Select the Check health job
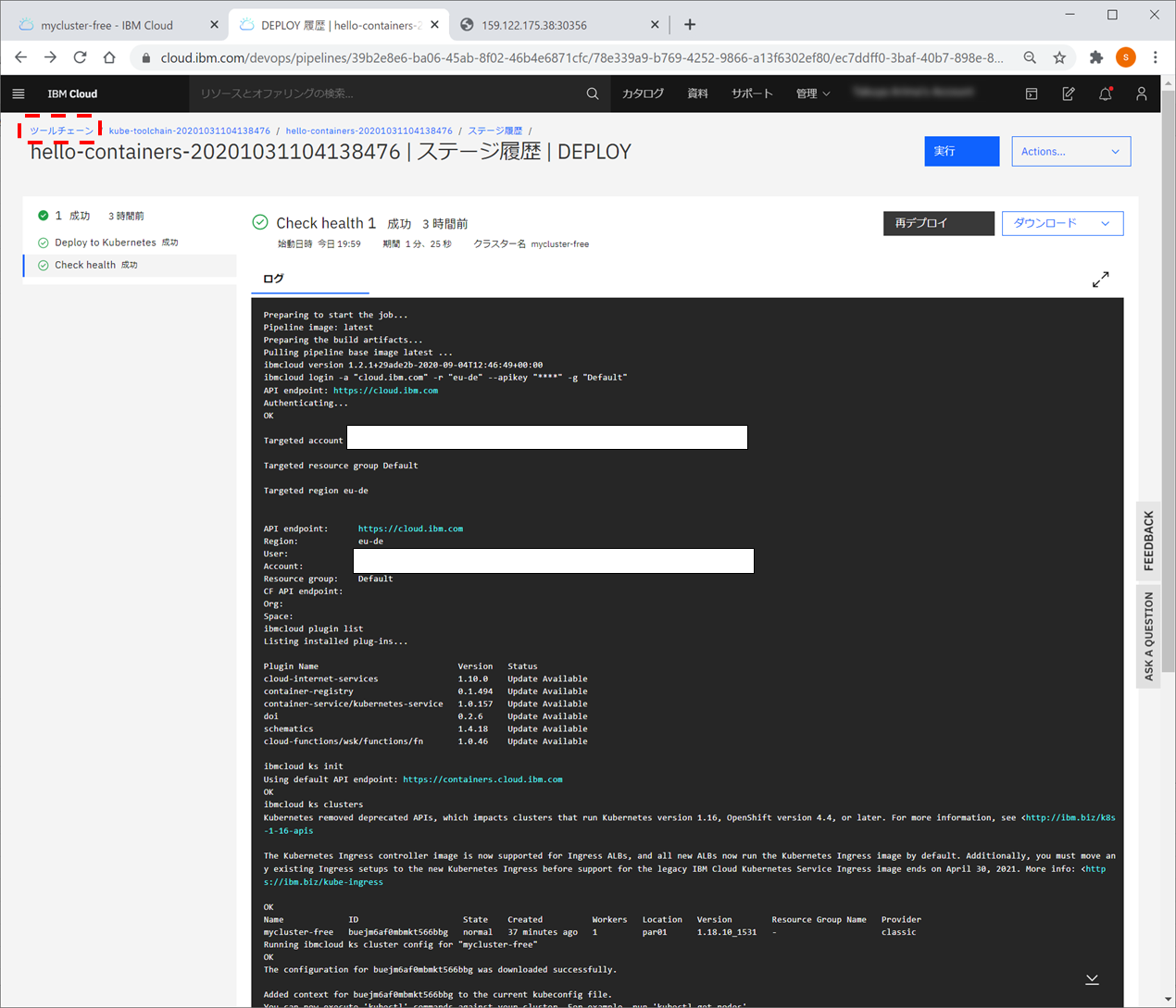 coord(130,265)
